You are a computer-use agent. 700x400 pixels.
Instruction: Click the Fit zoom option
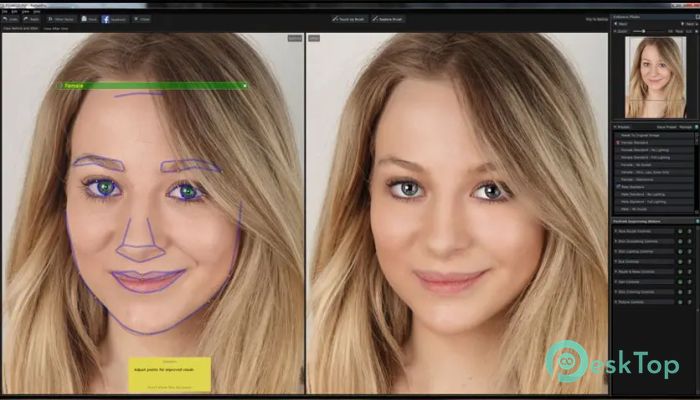(x=670, y=31)
